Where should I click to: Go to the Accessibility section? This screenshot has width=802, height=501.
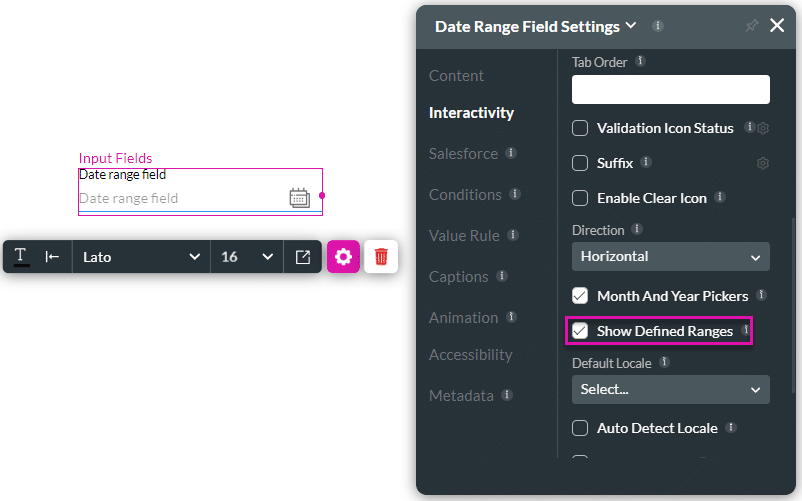[470, 355]
